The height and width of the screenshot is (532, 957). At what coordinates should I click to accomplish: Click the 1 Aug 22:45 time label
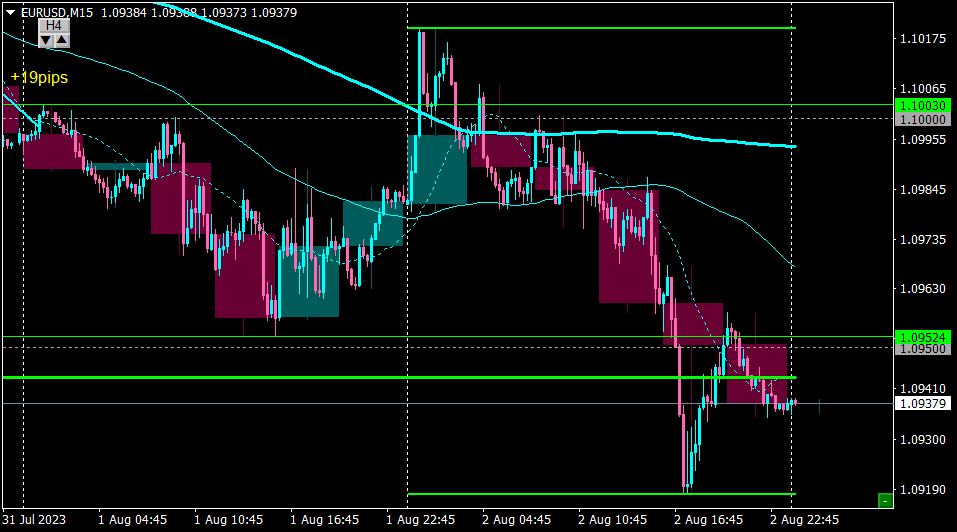[421, 520]
